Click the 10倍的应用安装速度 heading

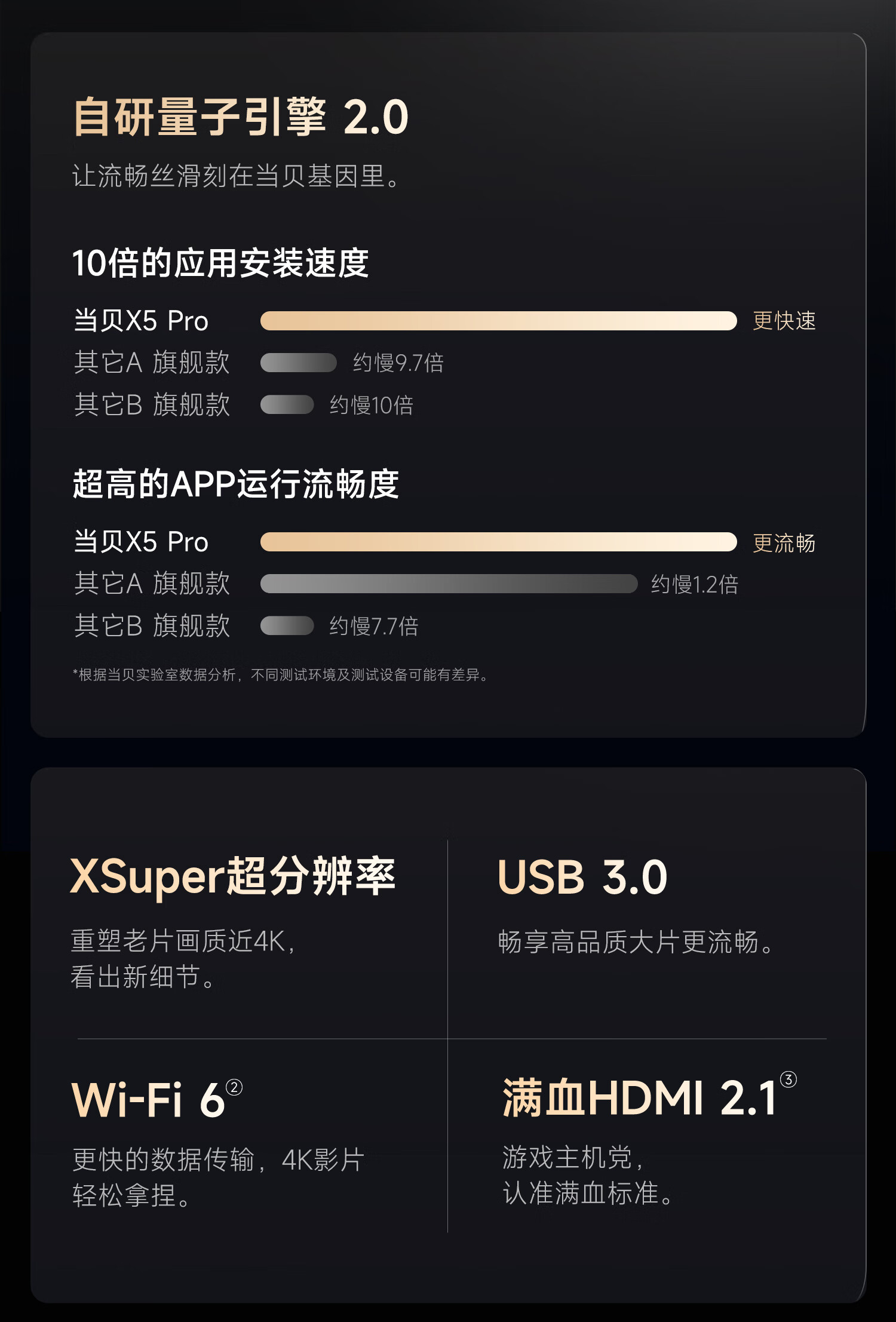click(x=220, y=263)
